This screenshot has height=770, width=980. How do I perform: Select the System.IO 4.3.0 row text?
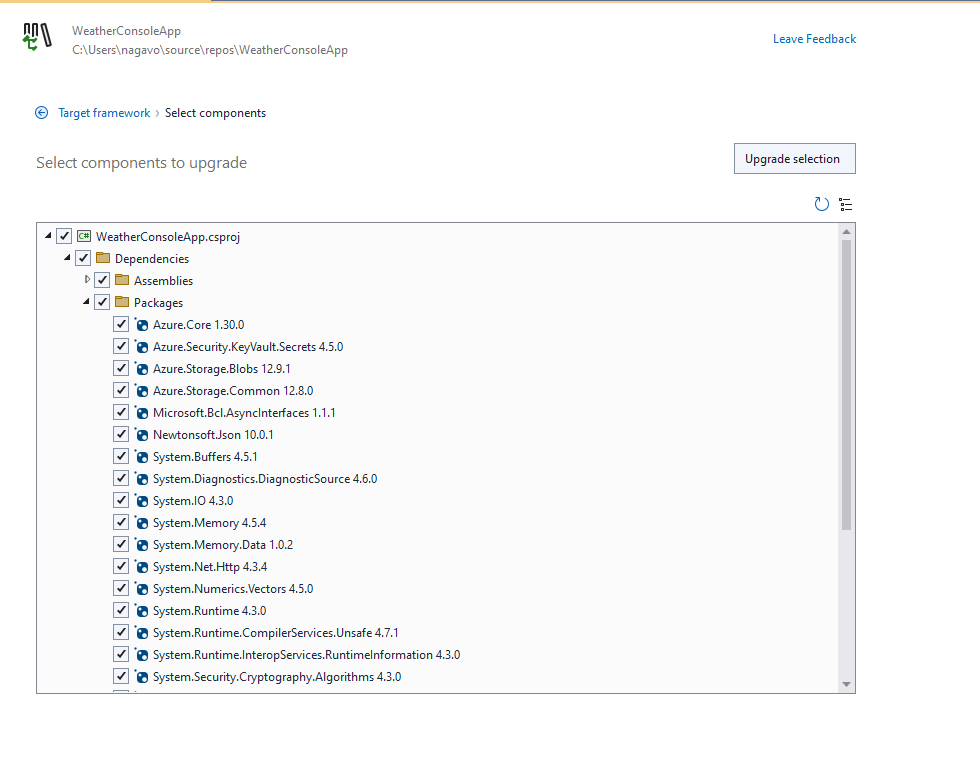coord(193,501)
